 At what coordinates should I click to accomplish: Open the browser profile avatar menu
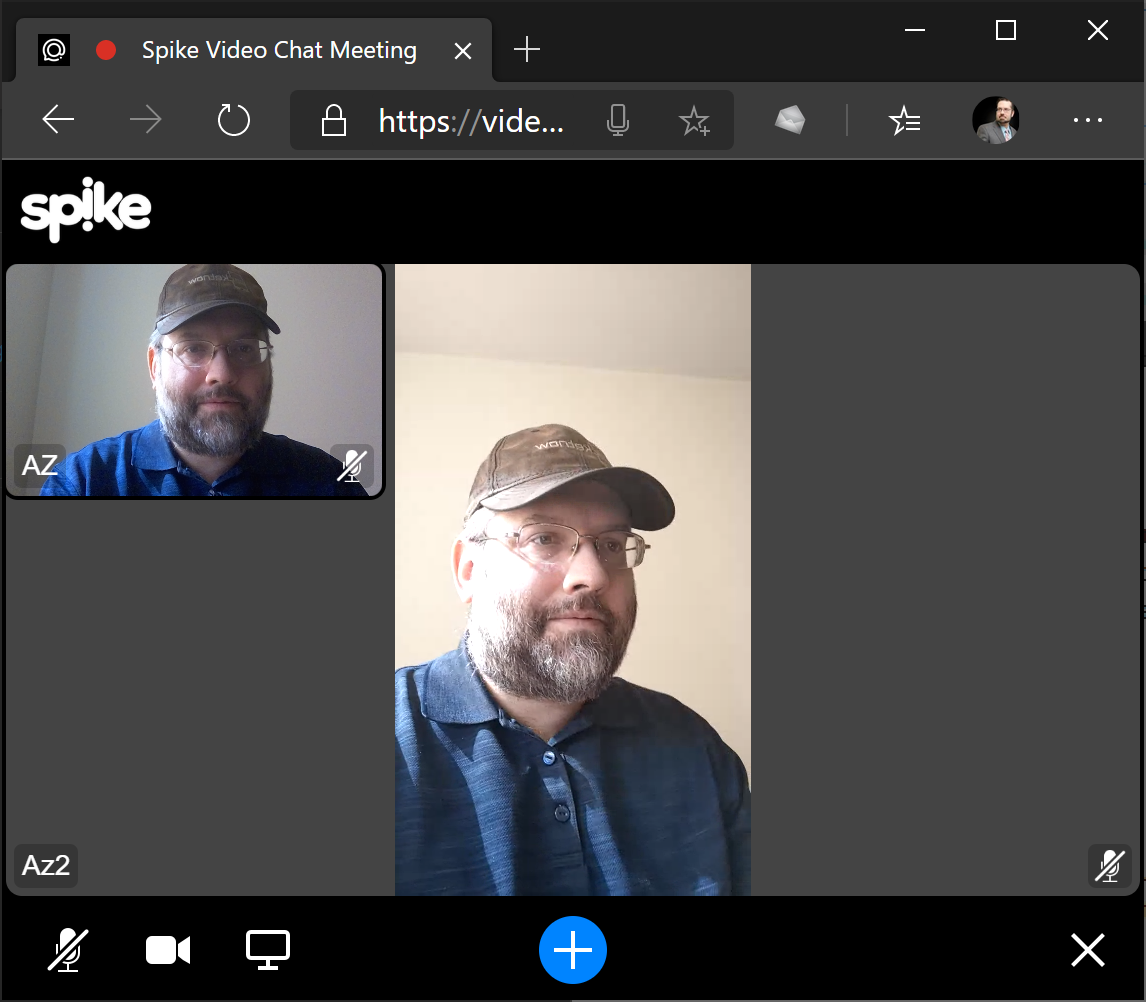pos(996,120)
